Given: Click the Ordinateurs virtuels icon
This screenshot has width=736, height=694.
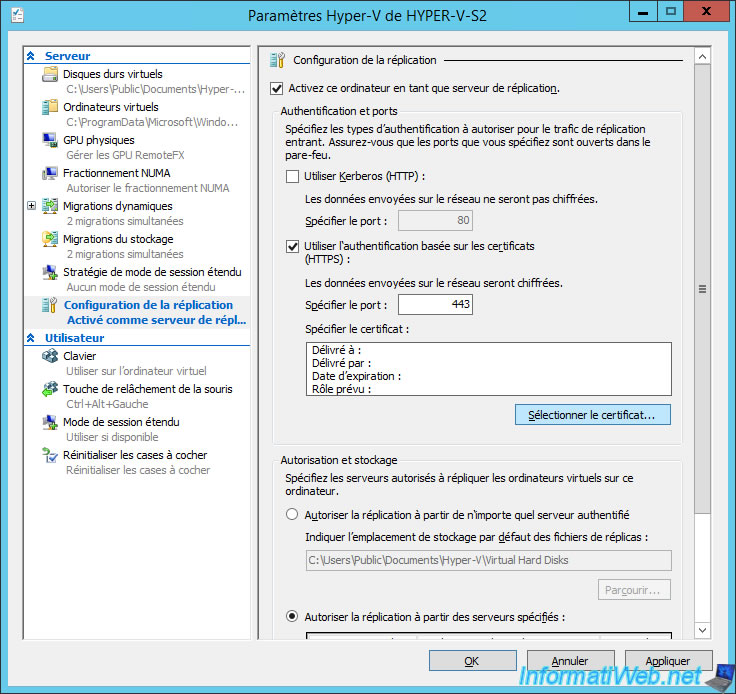Looking at the screenshot, I should [x=50, y=107].
